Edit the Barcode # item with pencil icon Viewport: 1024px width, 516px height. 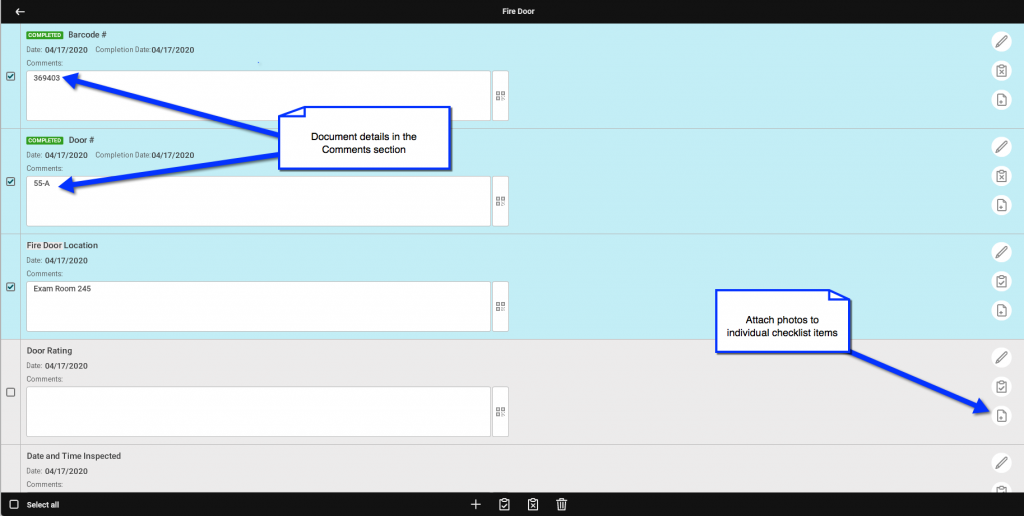point(1001,41)
